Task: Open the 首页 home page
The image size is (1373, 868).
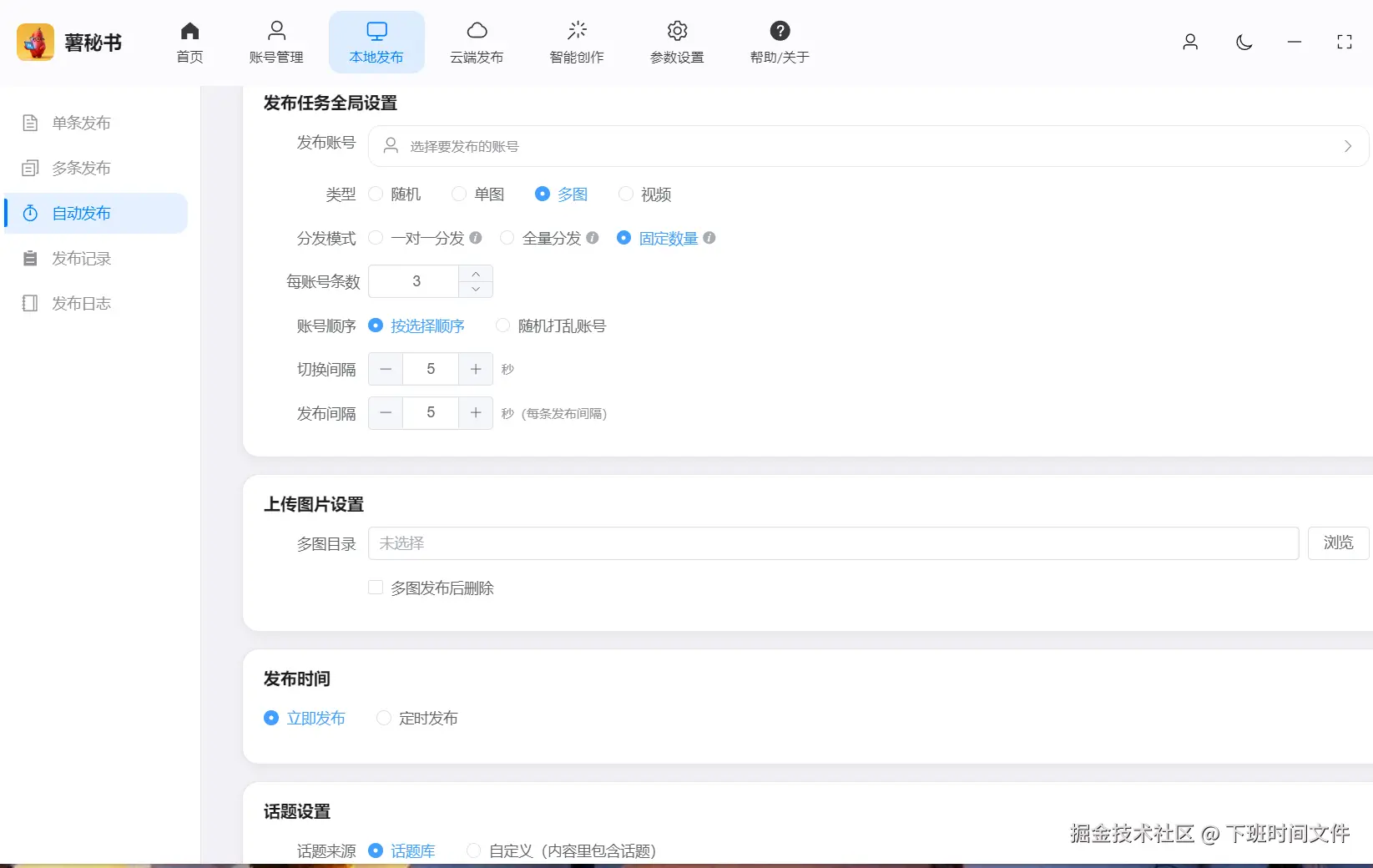Action: point(189,42)
